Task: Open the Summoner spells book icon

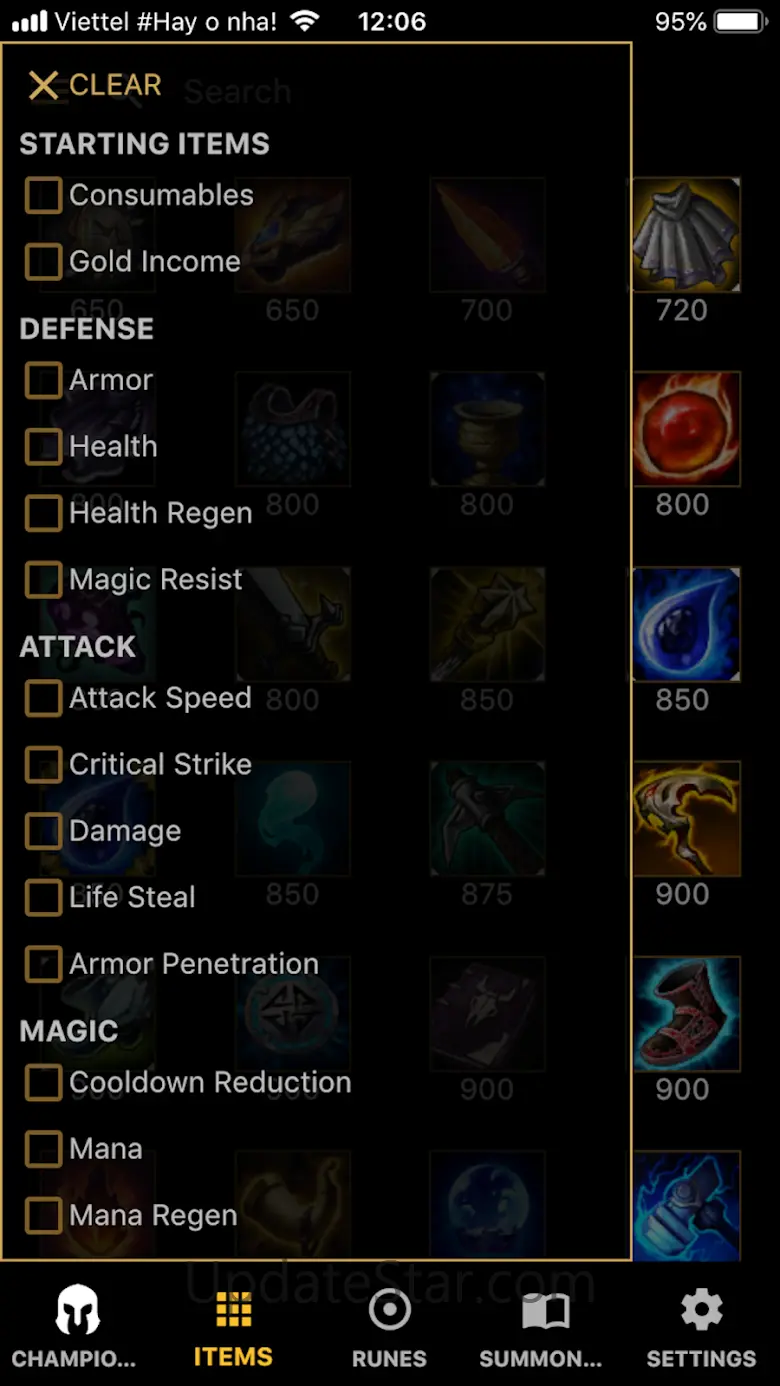Action: (545, 1311)
